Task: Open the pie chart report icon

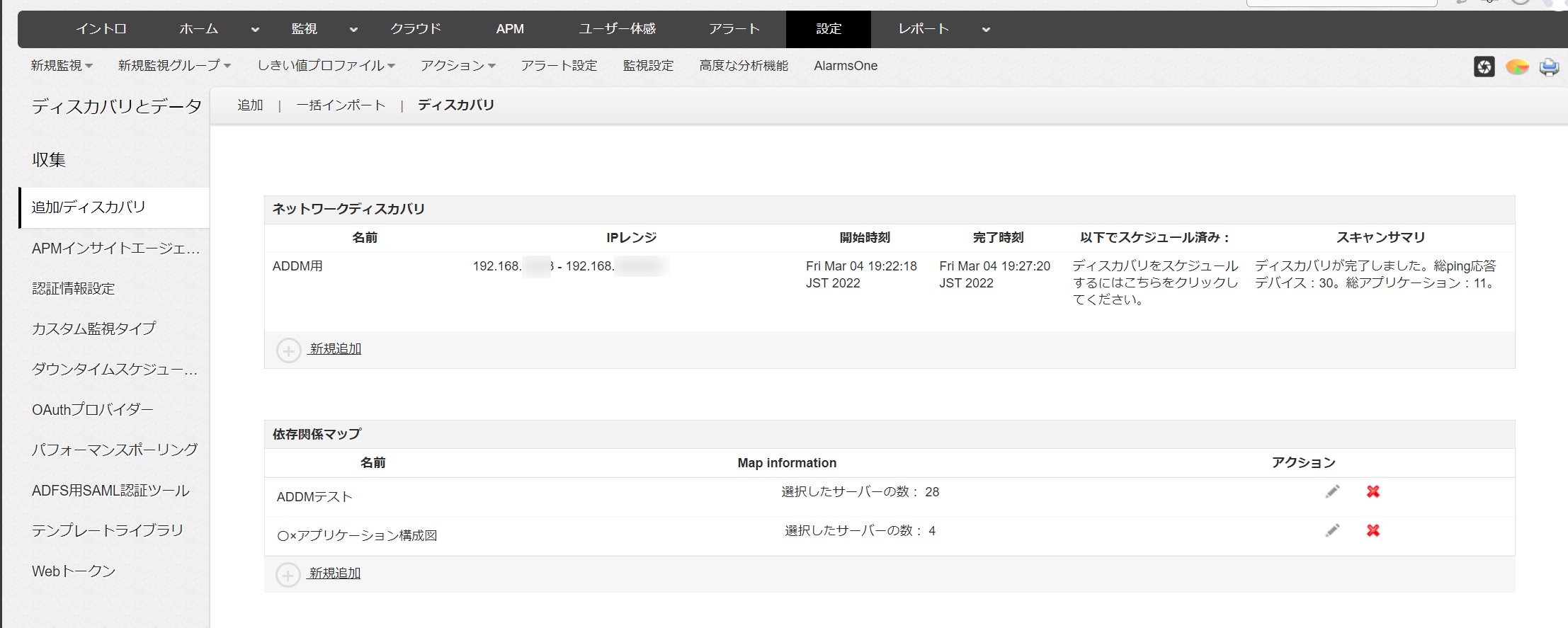Action: coord(1516,67)
